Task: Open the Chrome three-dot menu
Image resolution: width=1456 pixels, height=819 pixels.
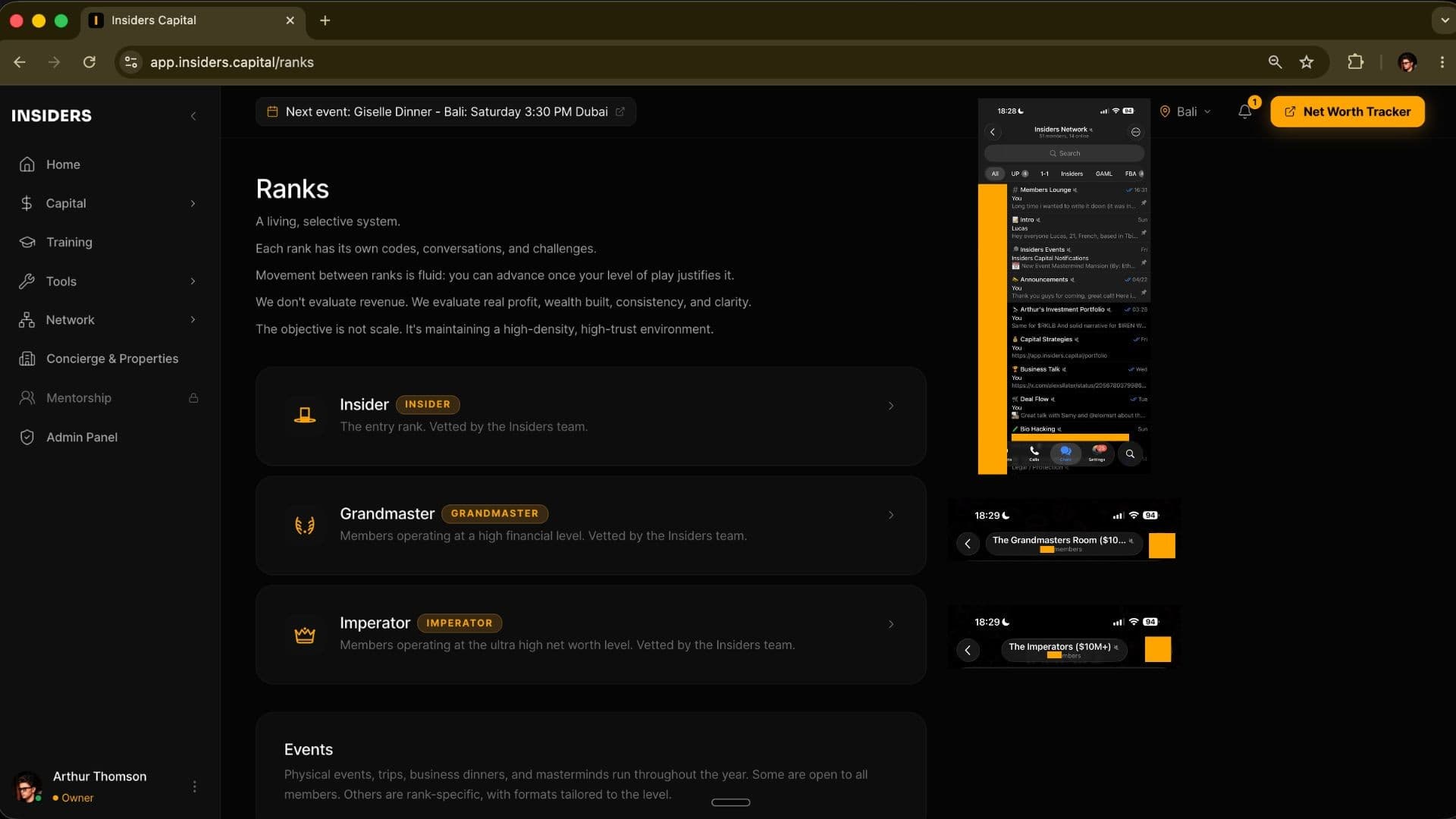Action: pos(1442,62)
